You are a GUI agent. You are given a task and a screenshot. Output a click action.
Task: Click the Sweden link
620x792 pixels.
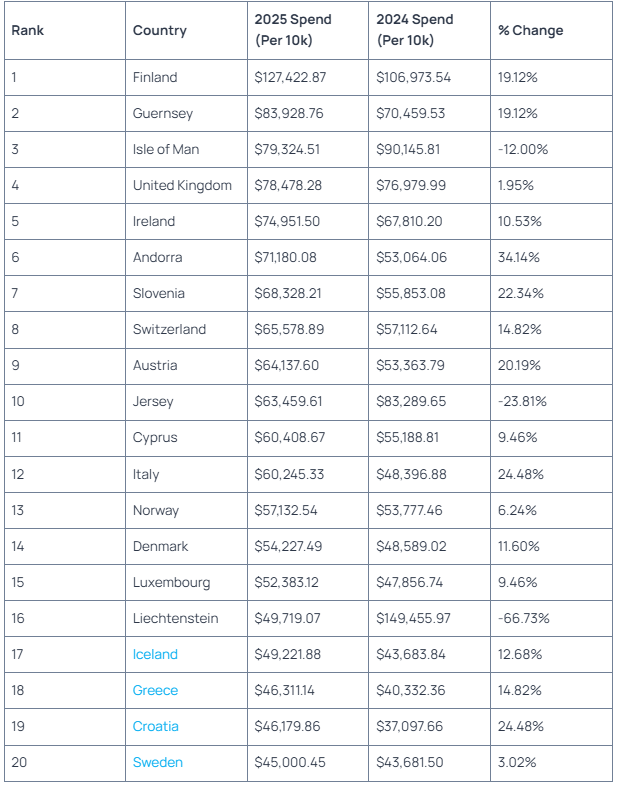click(158, 762)
